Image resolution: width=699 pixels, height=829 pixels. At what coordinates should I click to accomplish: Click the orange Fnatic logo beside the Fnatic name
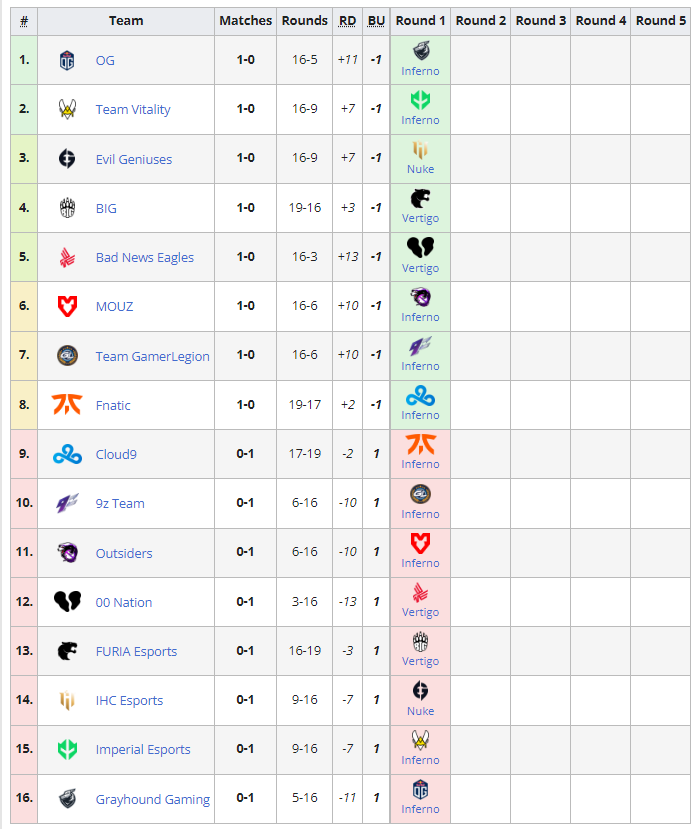63,405
